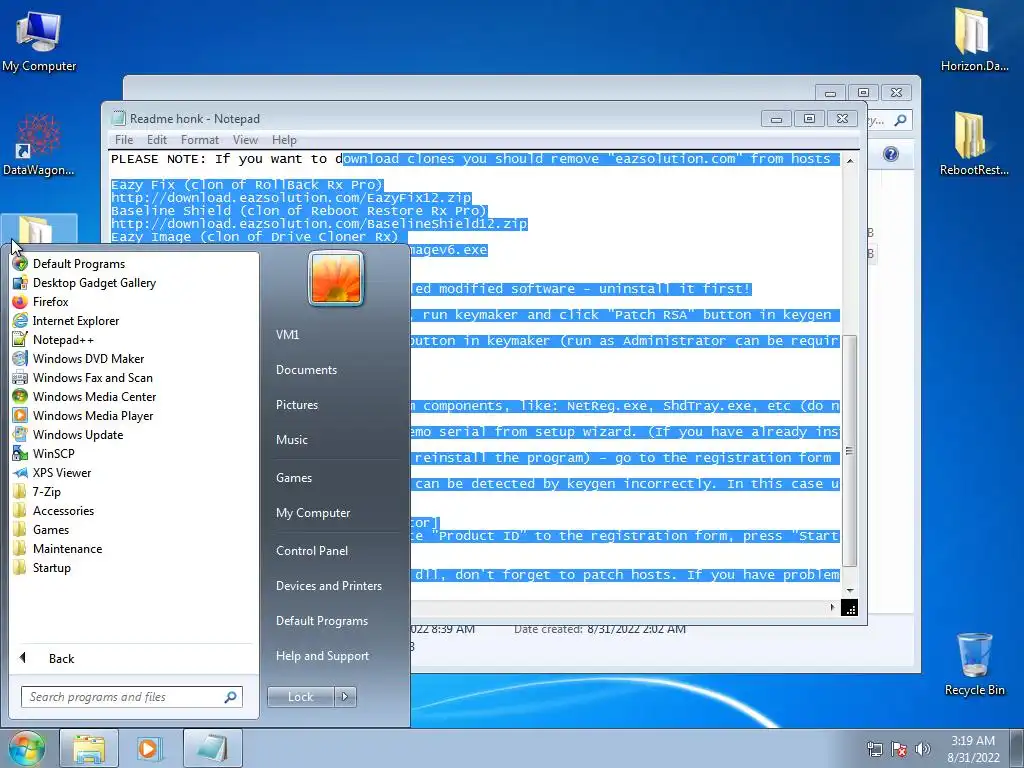Open Help and Support
1024x768 pixels.
(323, 656)
